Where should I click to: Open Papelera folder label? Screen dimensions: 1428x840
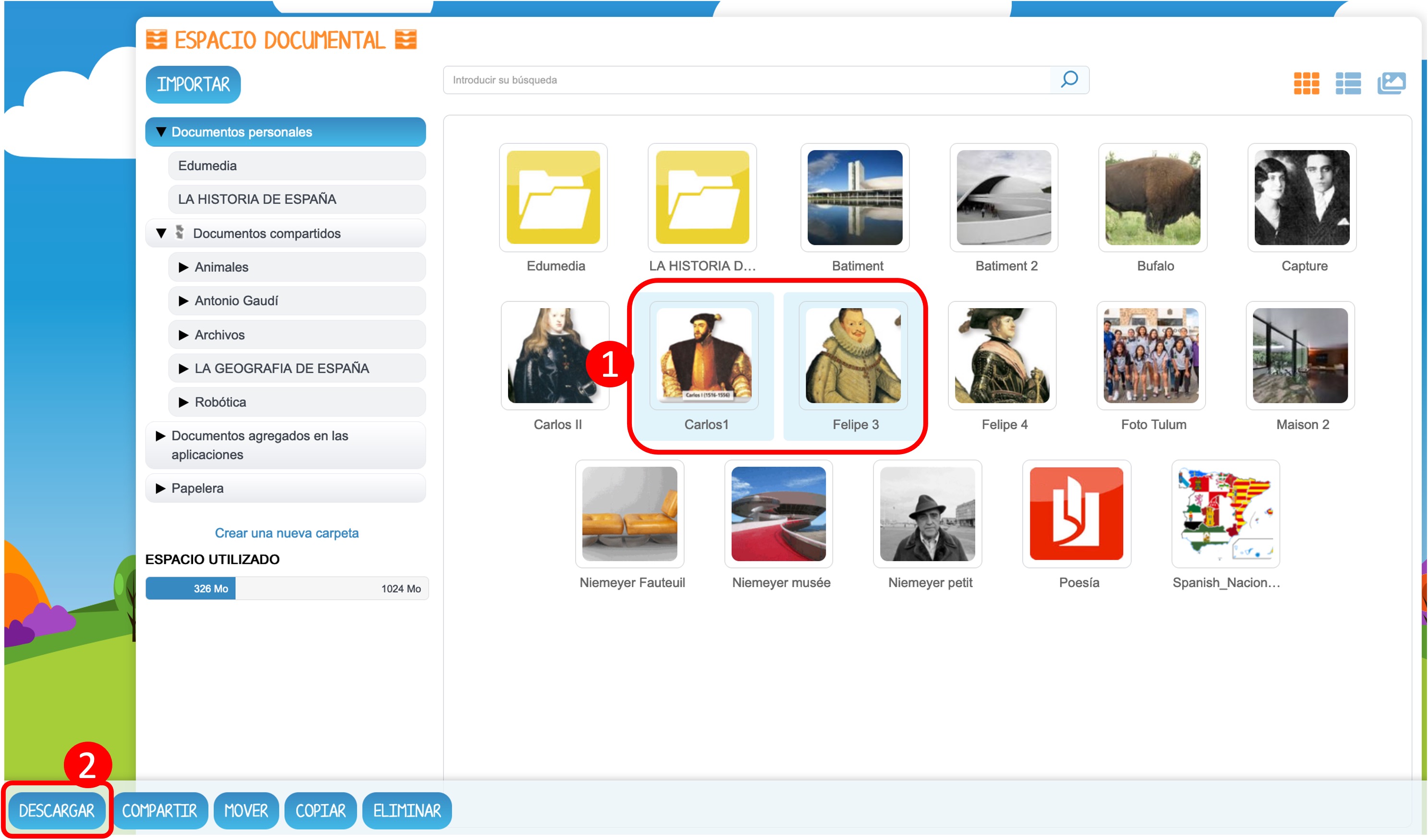[197, 488]
